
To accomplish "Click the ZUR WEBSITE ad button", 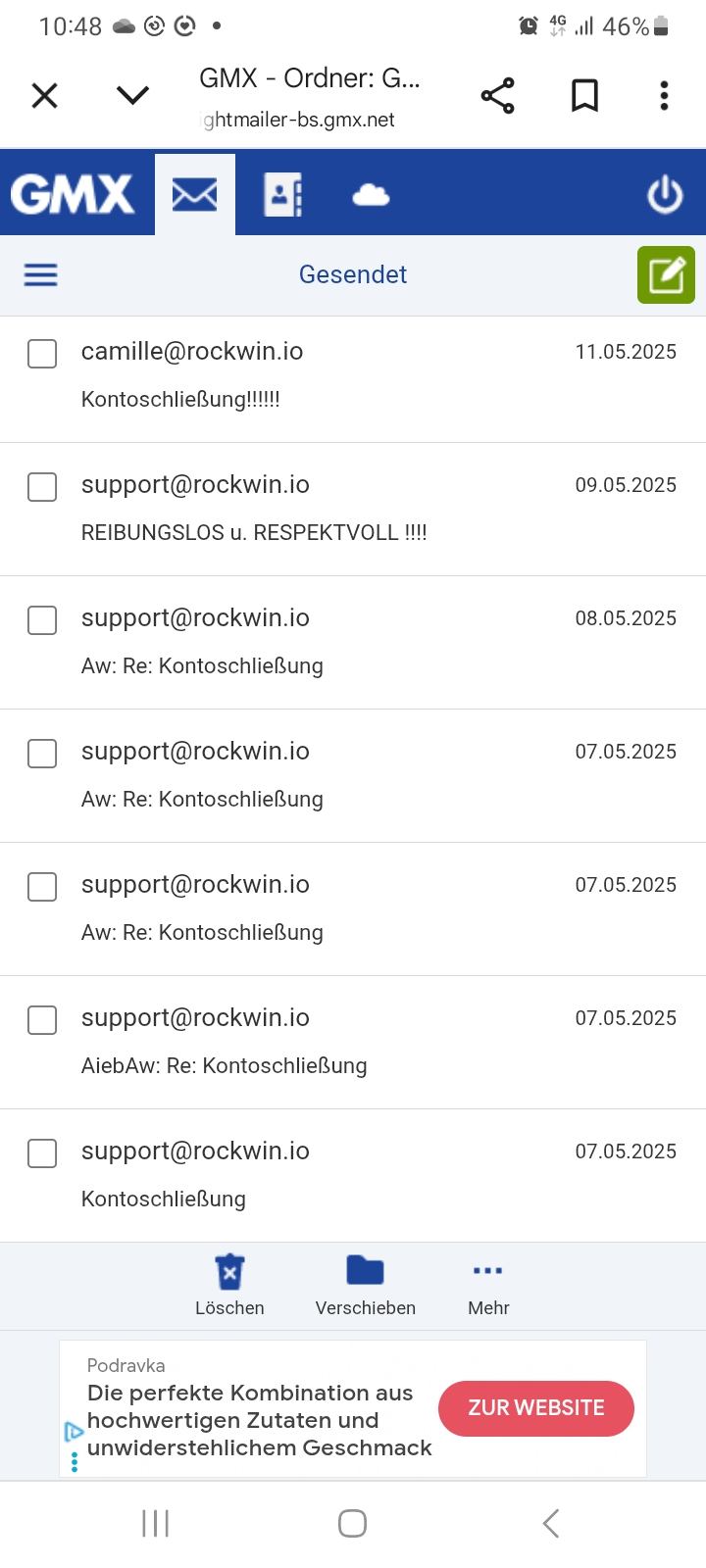I will [x=535, y=1408].
